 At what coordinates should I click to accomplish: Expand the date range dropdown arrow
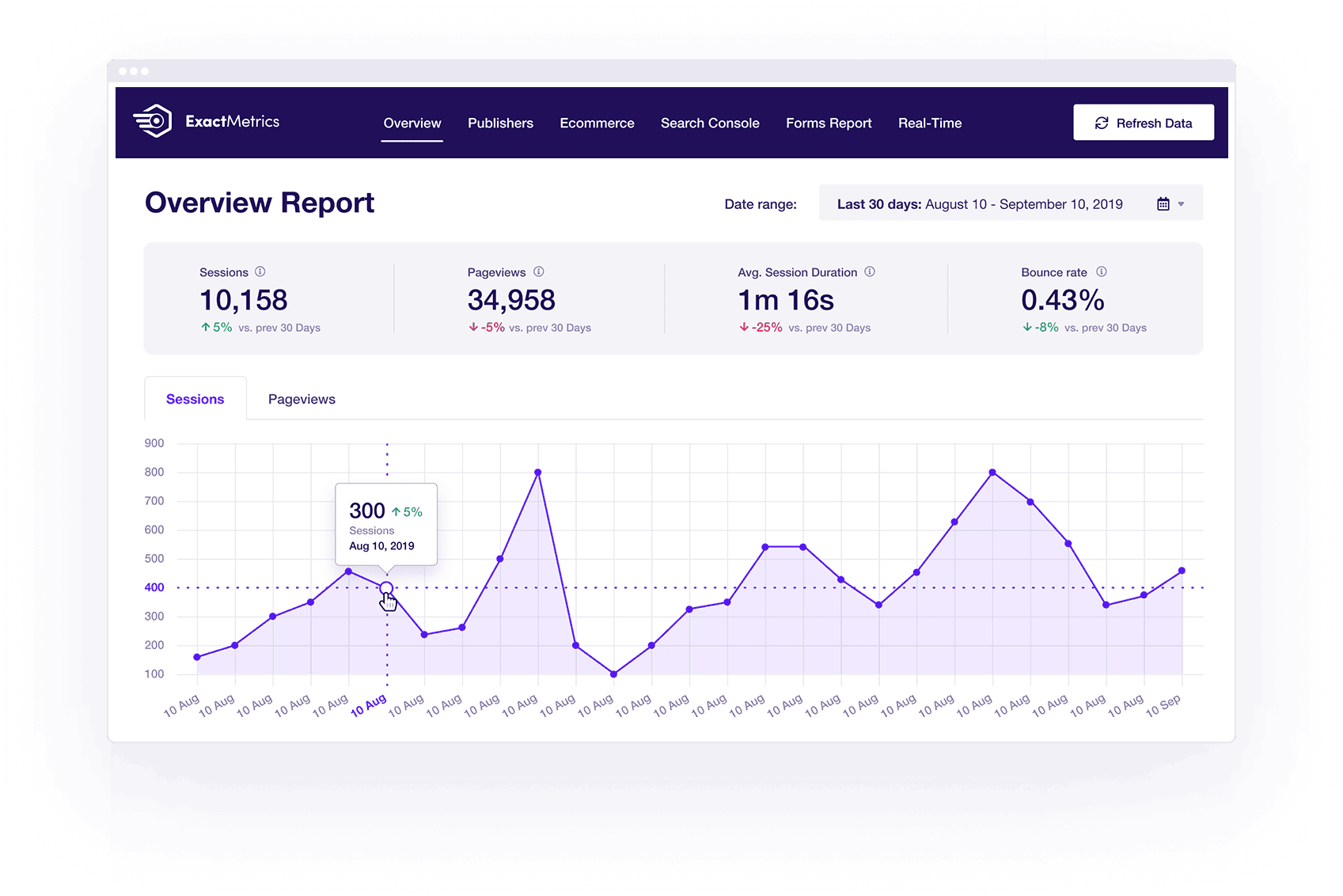[1182, 204]
